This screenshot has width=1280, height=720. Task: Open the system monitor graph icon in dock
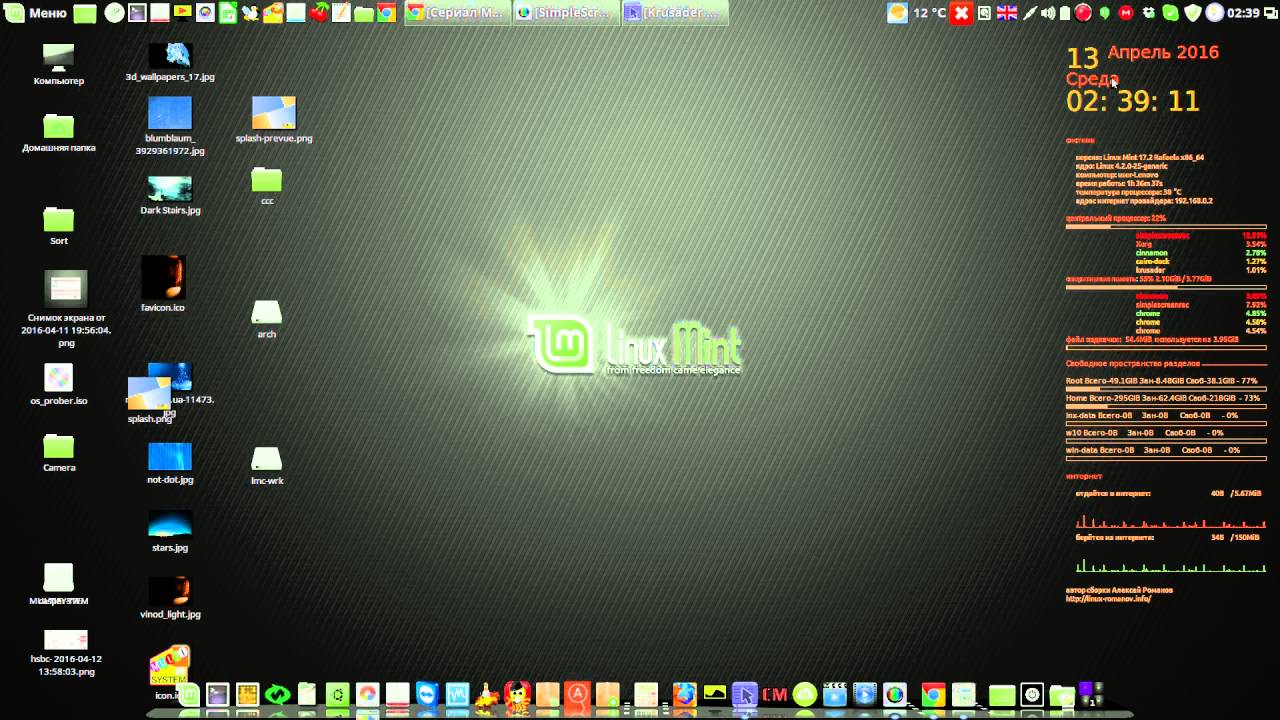click(x=457, y=694)
